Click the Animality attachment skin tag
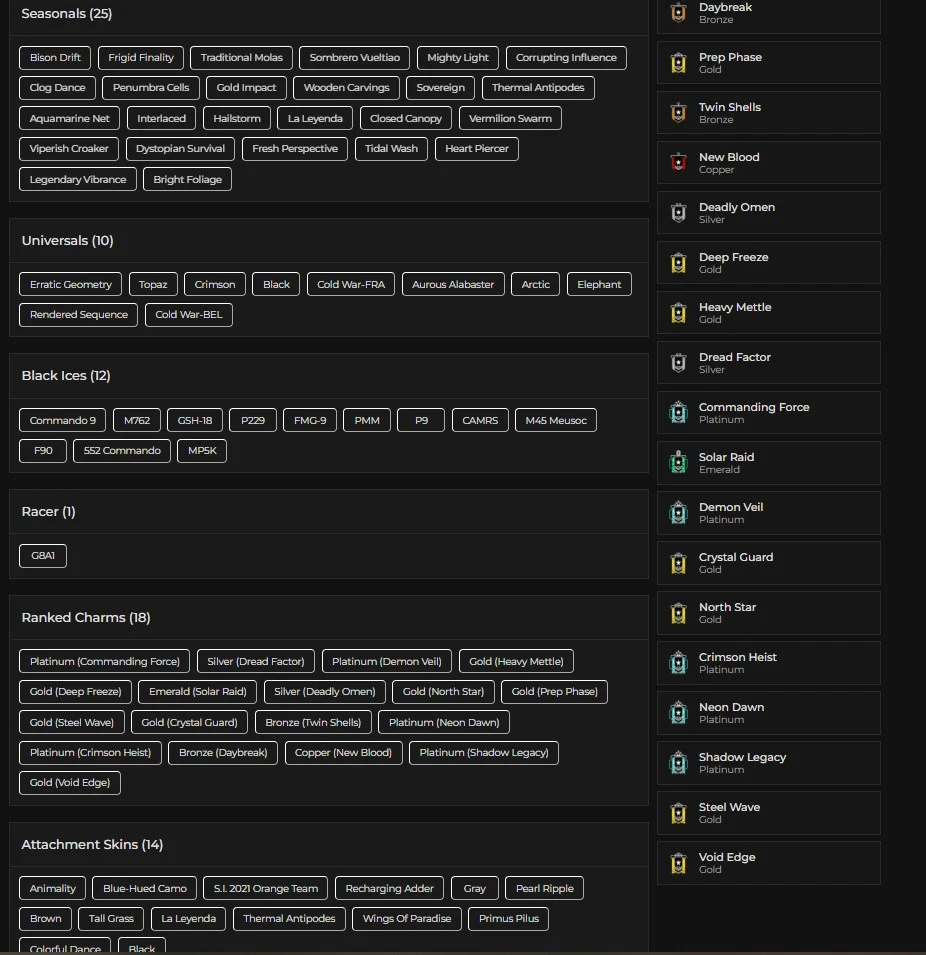926x955 pixels. (53, 888)
